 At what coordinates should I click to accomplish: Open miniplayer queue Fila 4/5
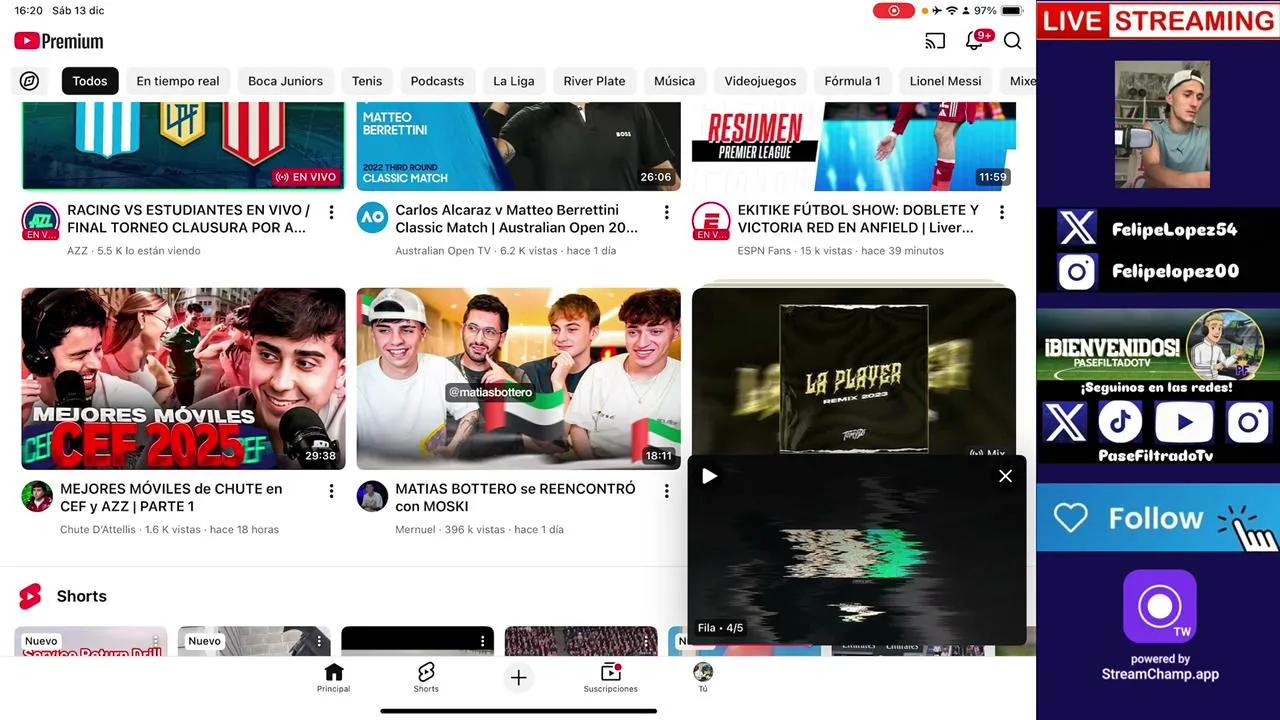pos(721,628)
